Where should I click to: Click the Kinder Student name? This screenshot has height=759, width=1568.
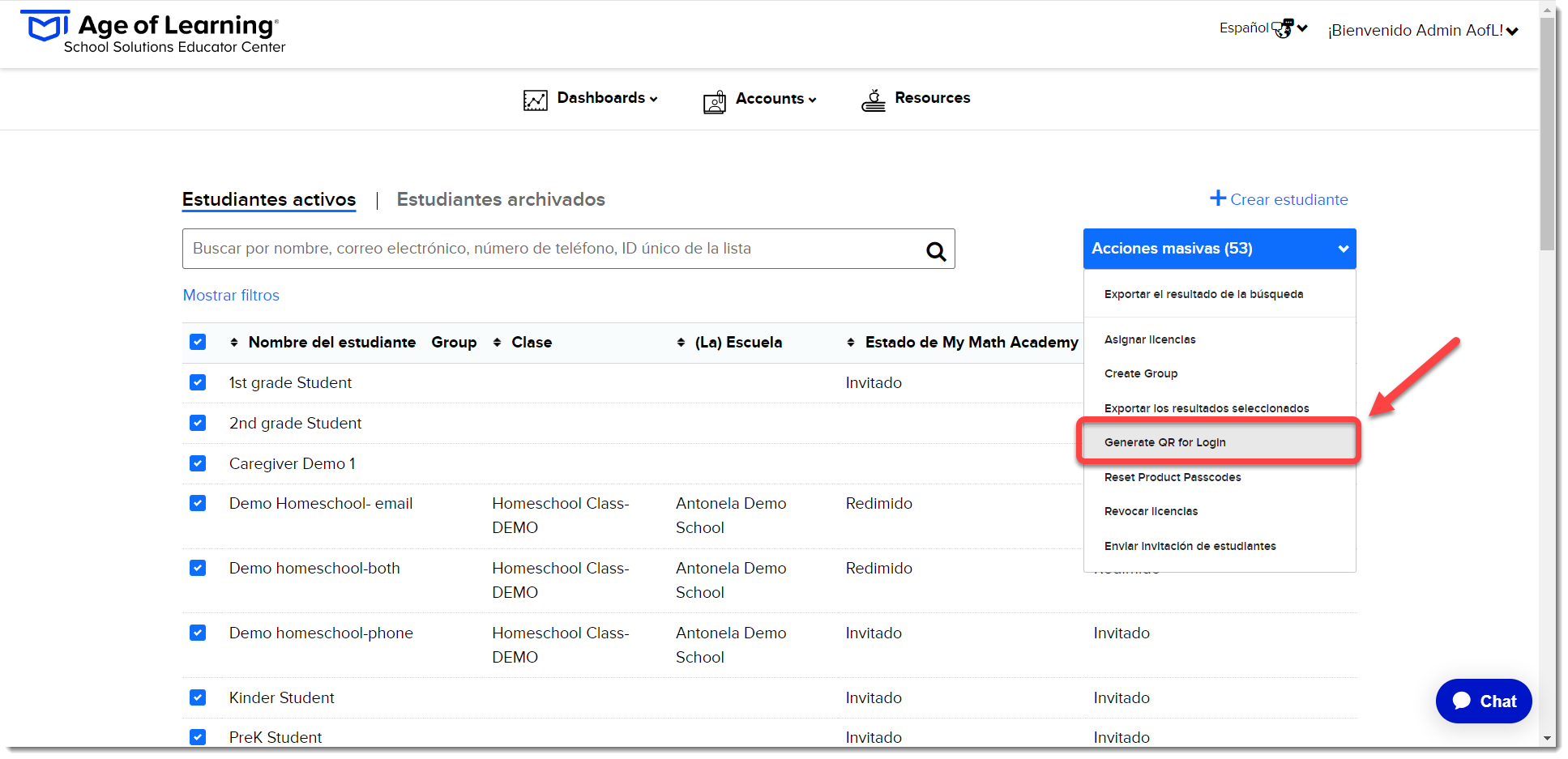(x=281, y=697)
